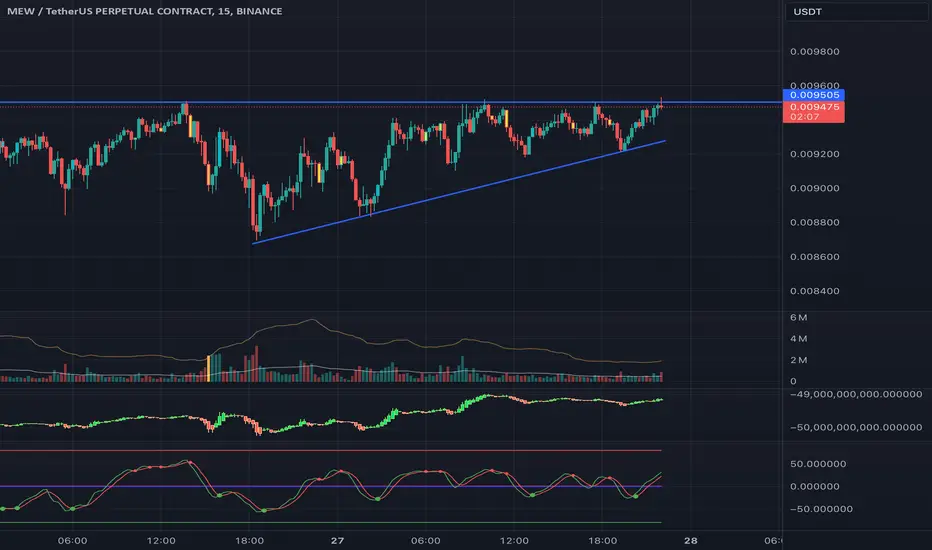Click the 0.009000 price axis label
Screen dimensions: 932x550
coord(814,188)
